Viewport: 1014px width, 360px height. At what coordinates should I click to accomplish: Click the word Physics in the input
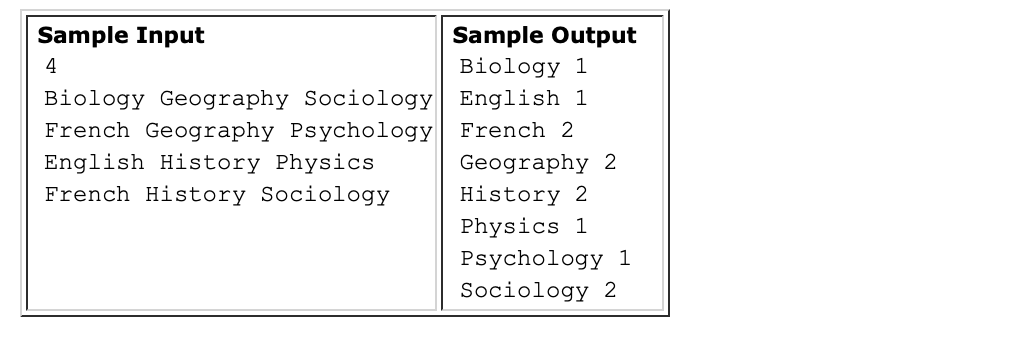pos(325,164)
